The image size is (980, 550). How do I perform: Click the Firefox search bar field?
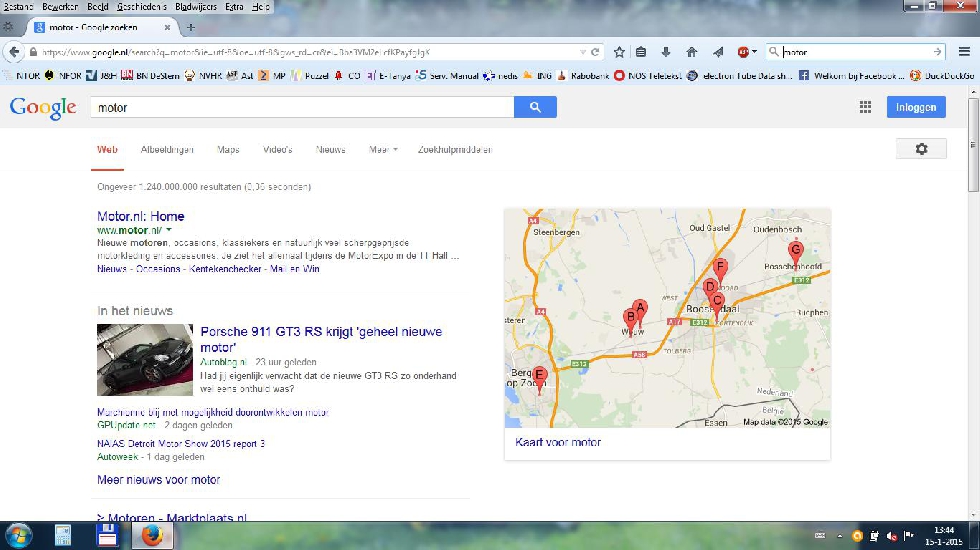(856, 52)
